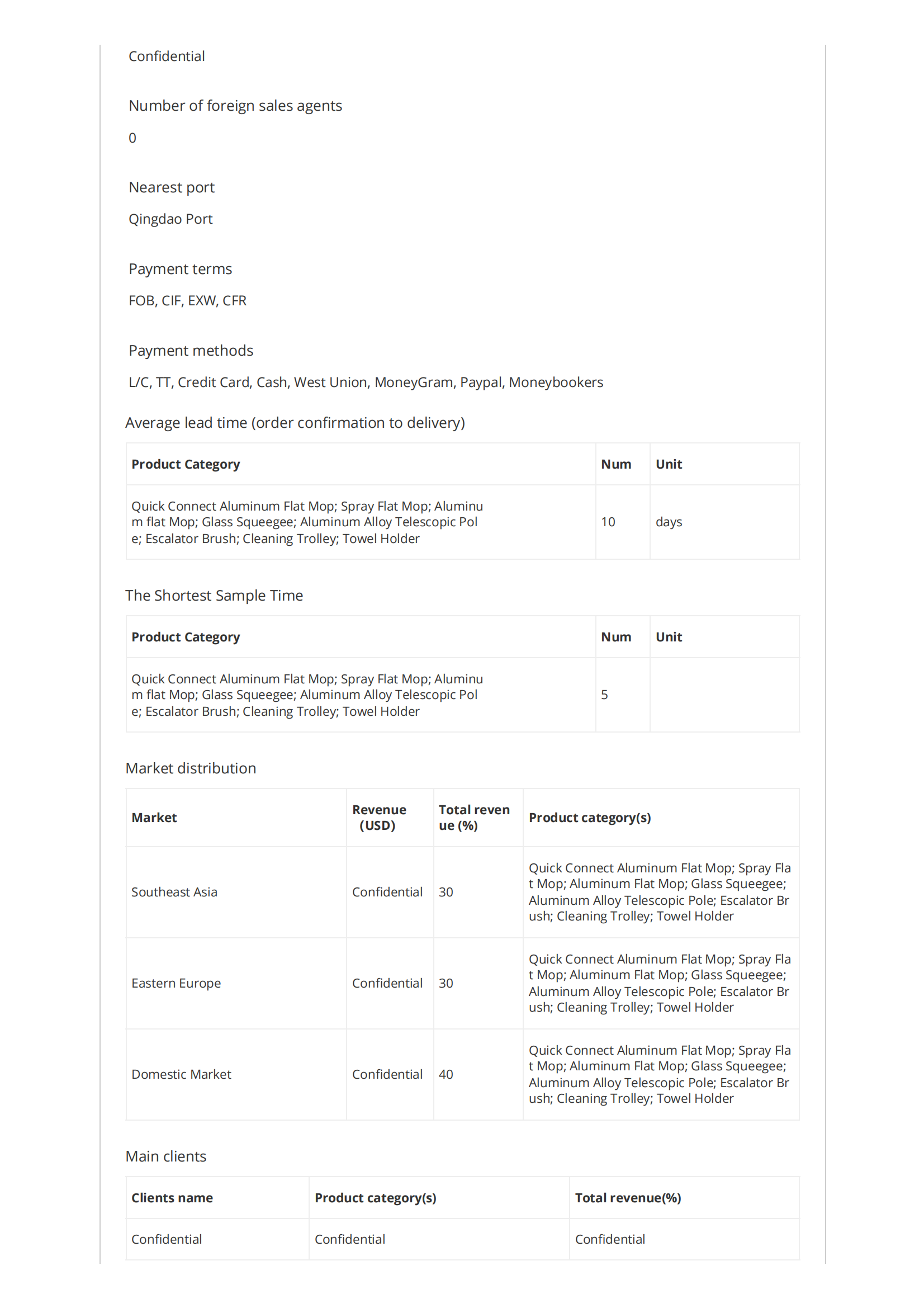Select the "Eastern Europe" market cell
924x1308 pixels.
click(176, 983)
